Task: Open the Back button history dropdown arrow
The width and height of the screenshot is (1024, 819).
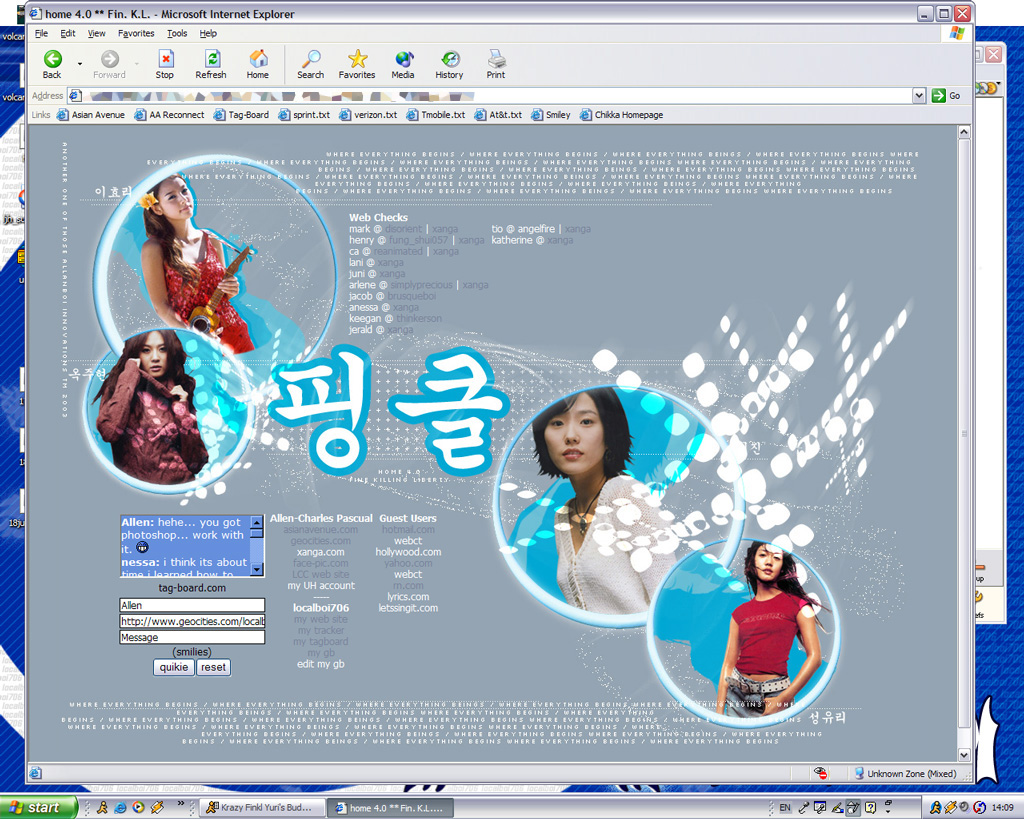Action: click(x=80, y=63)
